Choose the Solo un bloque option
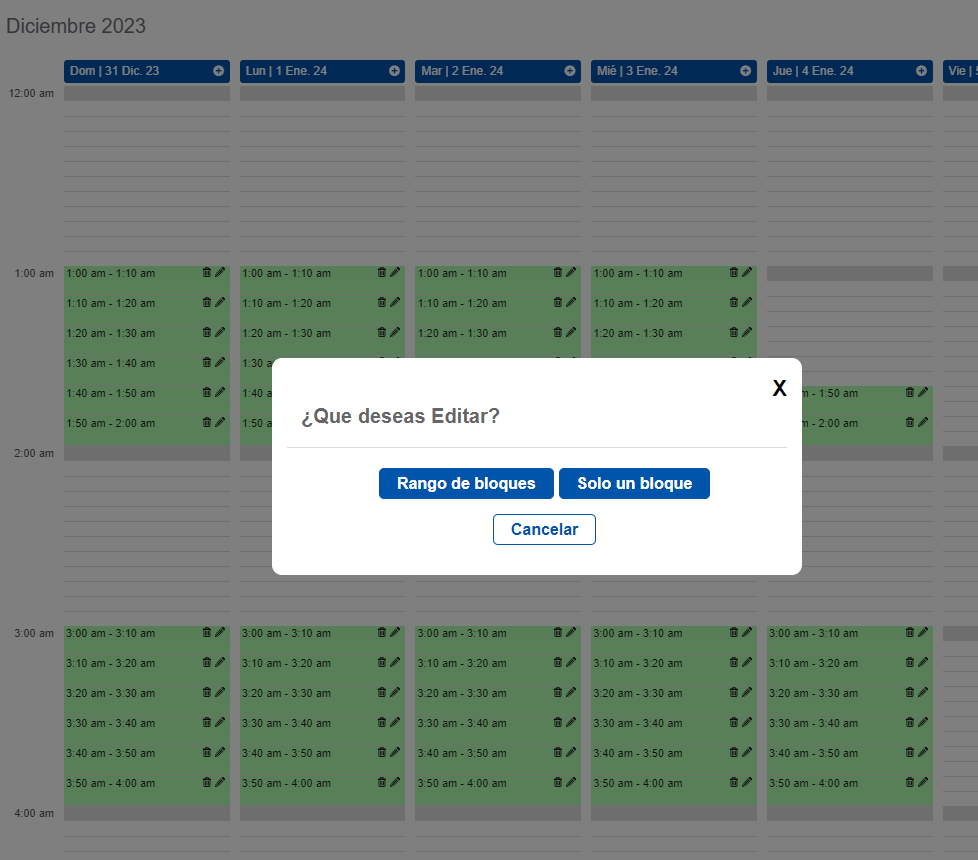This screenshot has width=978, height=860. click(x=634, y=483)
